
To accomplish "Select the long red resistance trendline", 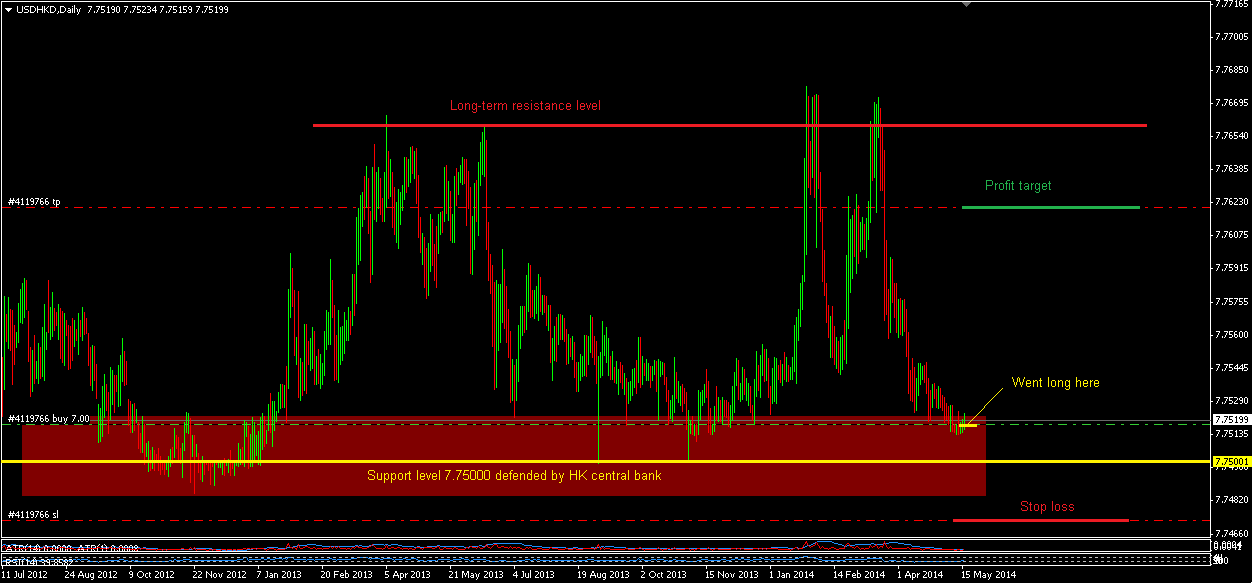I will [x=730, y=125].
